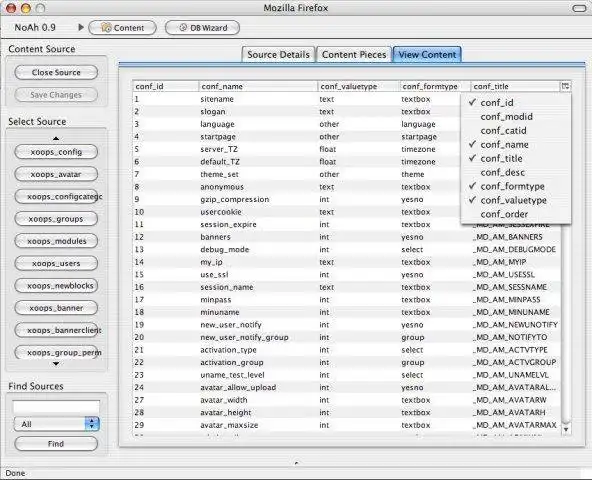Sort by conf_id column header
Image resolution: width=592 pixels, height=480 pixels.
[165, 86]
